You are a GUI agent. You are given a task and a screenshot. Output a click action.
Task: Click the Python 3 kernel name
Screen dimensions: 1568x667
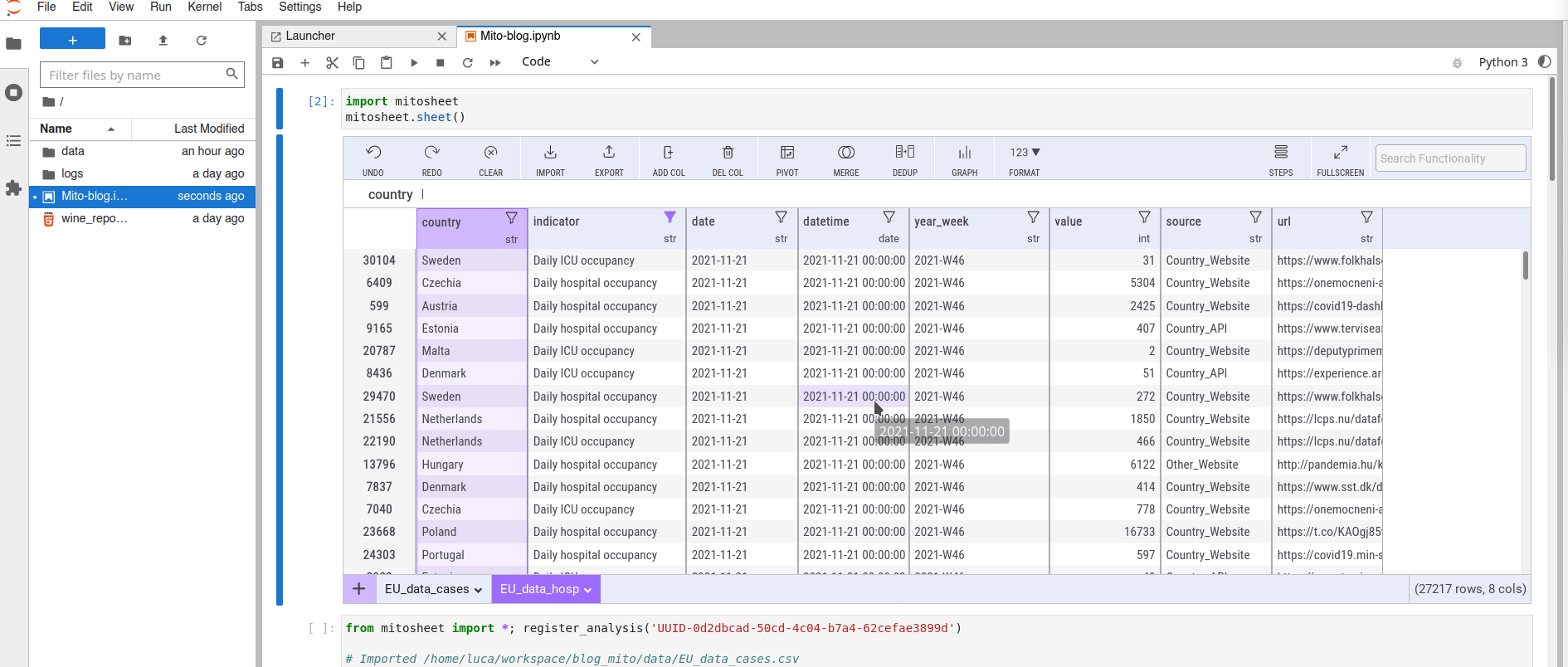(x=1502, y=62)
